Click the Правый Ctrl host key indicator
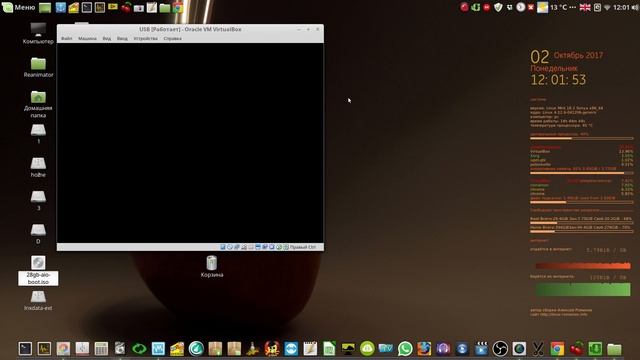Screen dimensions: 640x360 [303, 247]
